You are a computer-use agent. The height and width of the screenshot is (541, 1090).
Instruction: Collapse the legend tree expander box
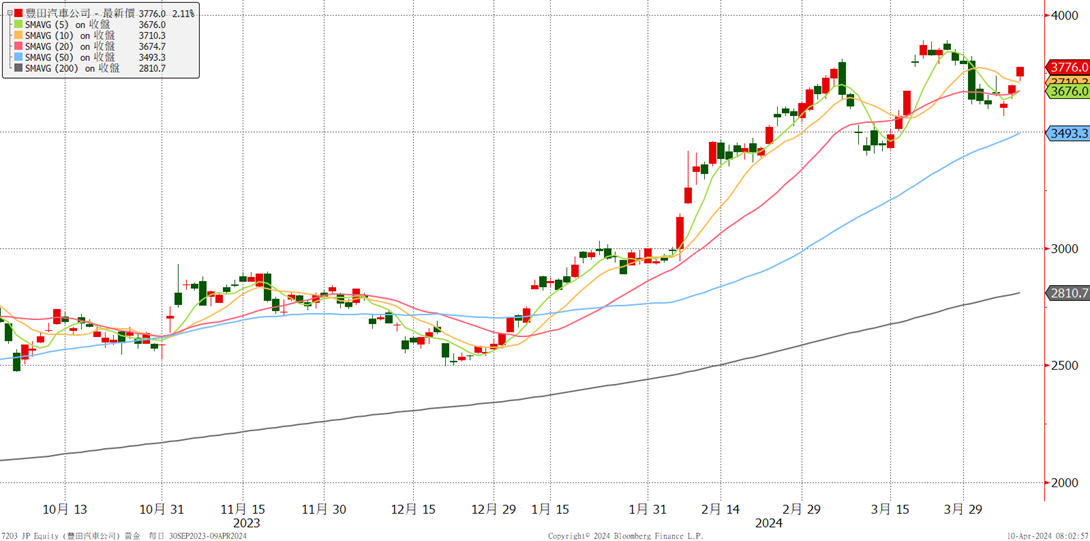coord(8,13)
